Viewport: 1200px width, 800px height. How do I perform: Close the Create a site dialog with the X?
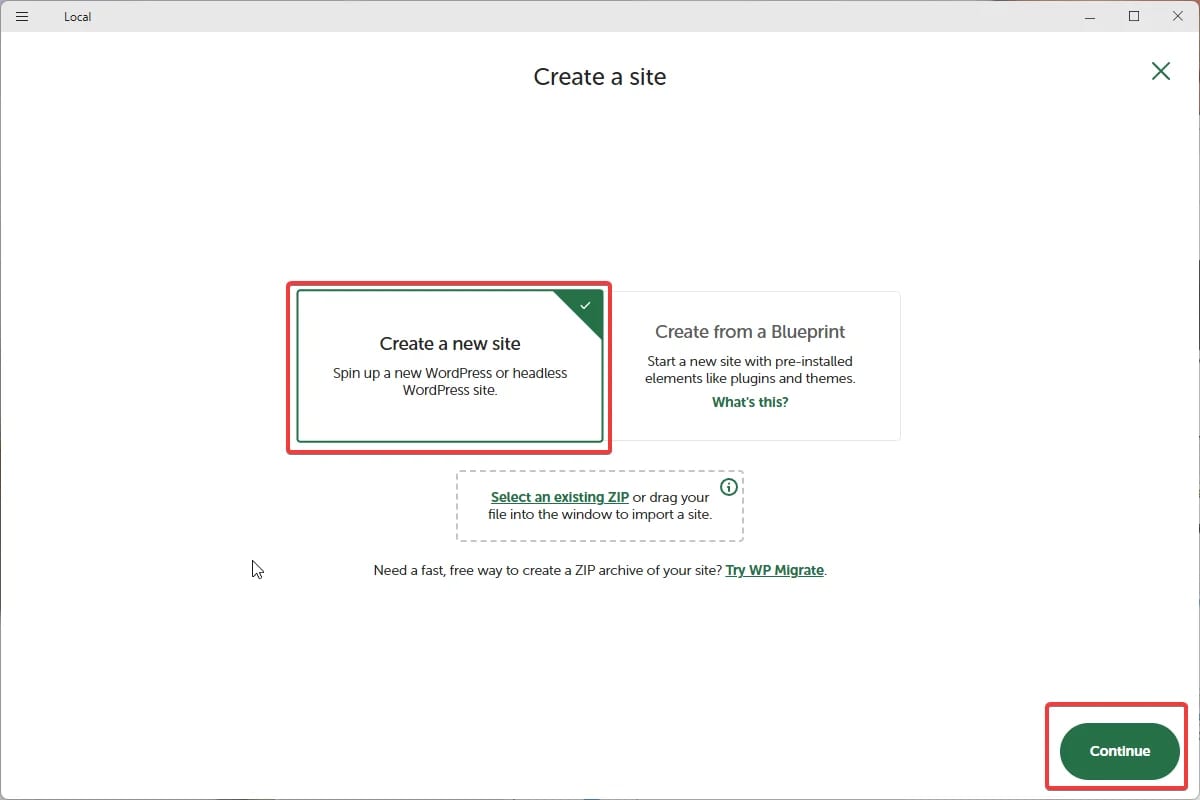click(1160, 71)
